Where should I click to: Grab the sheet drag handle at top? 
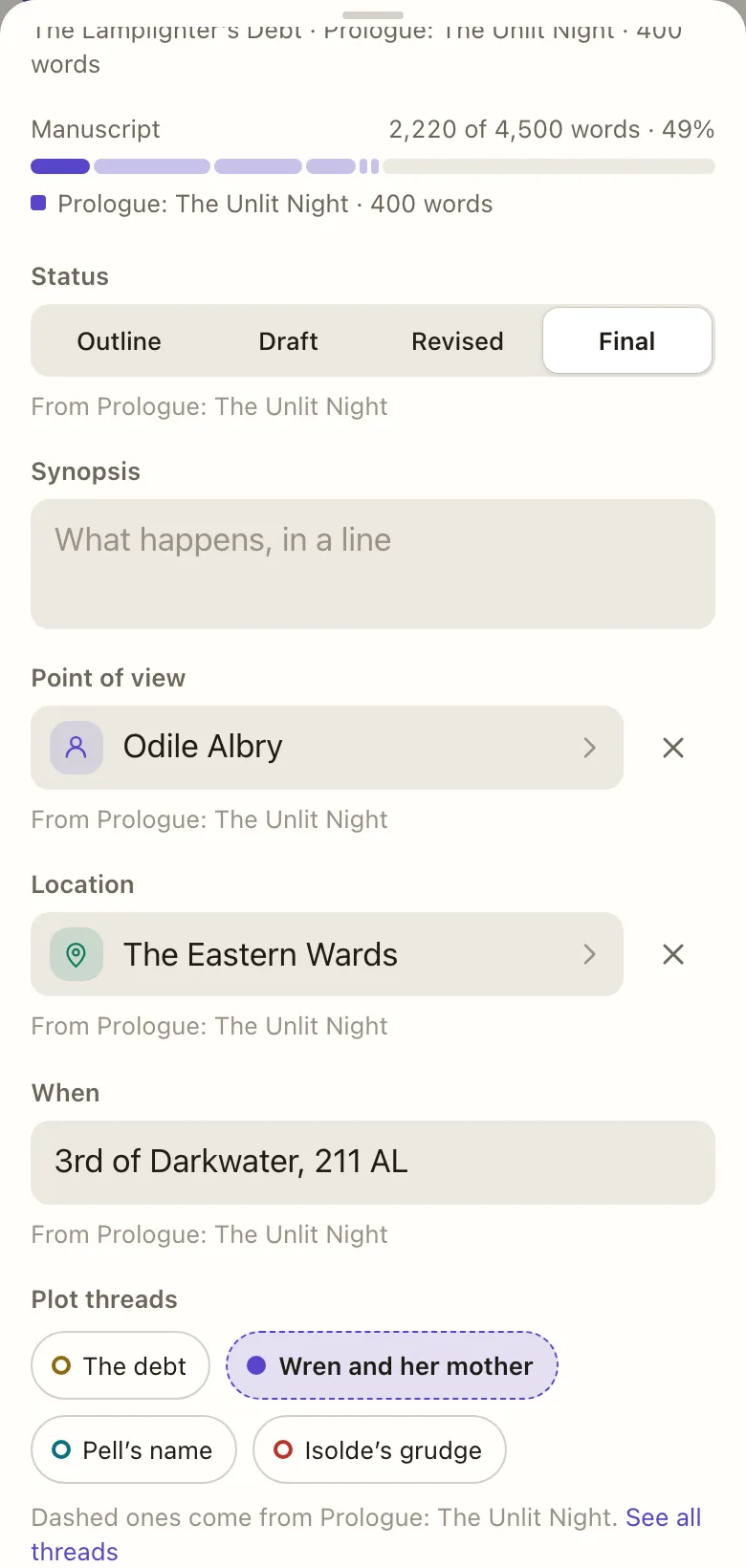pos(373,15)
